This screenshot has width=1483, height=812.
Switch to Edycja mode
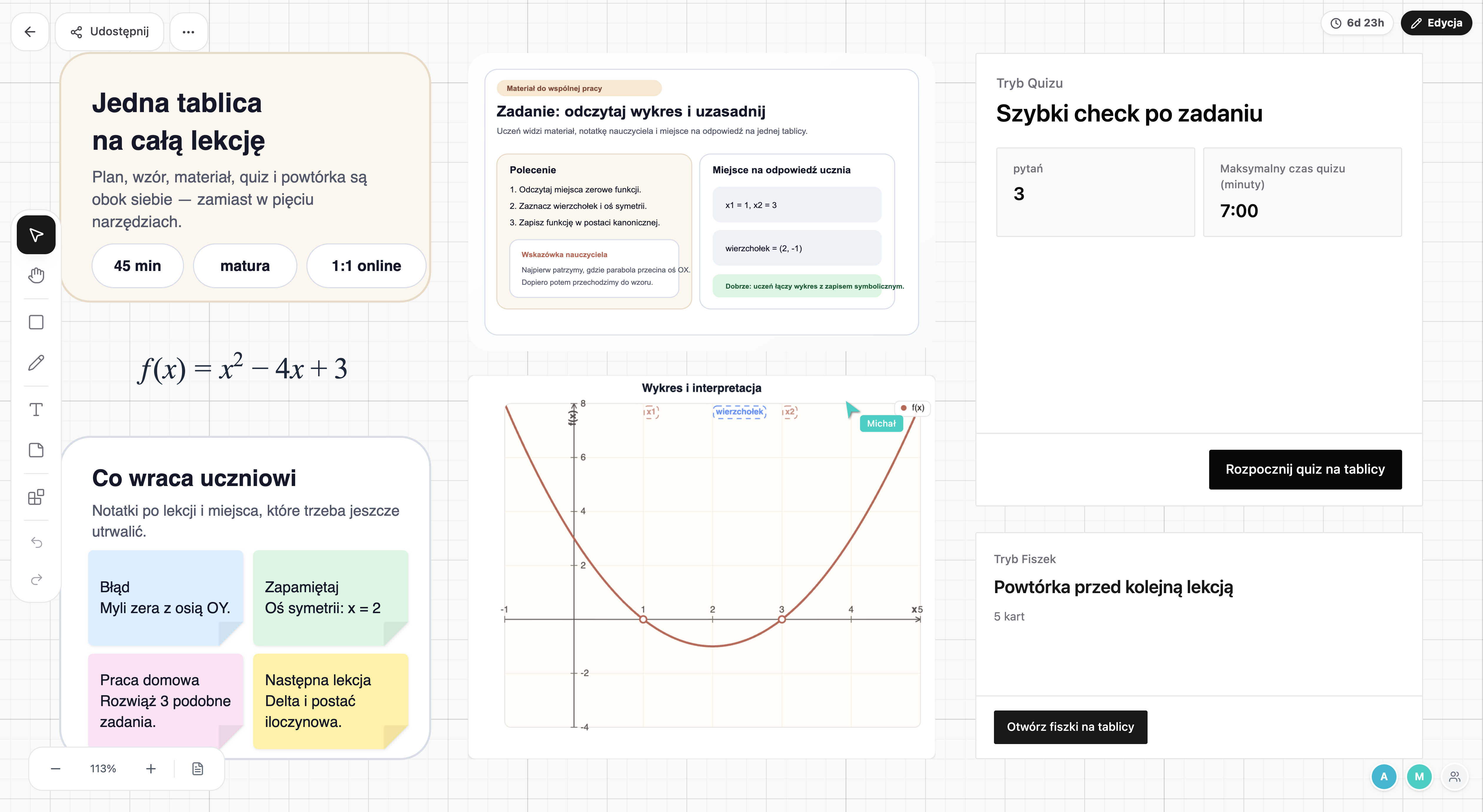point(1436,23)
